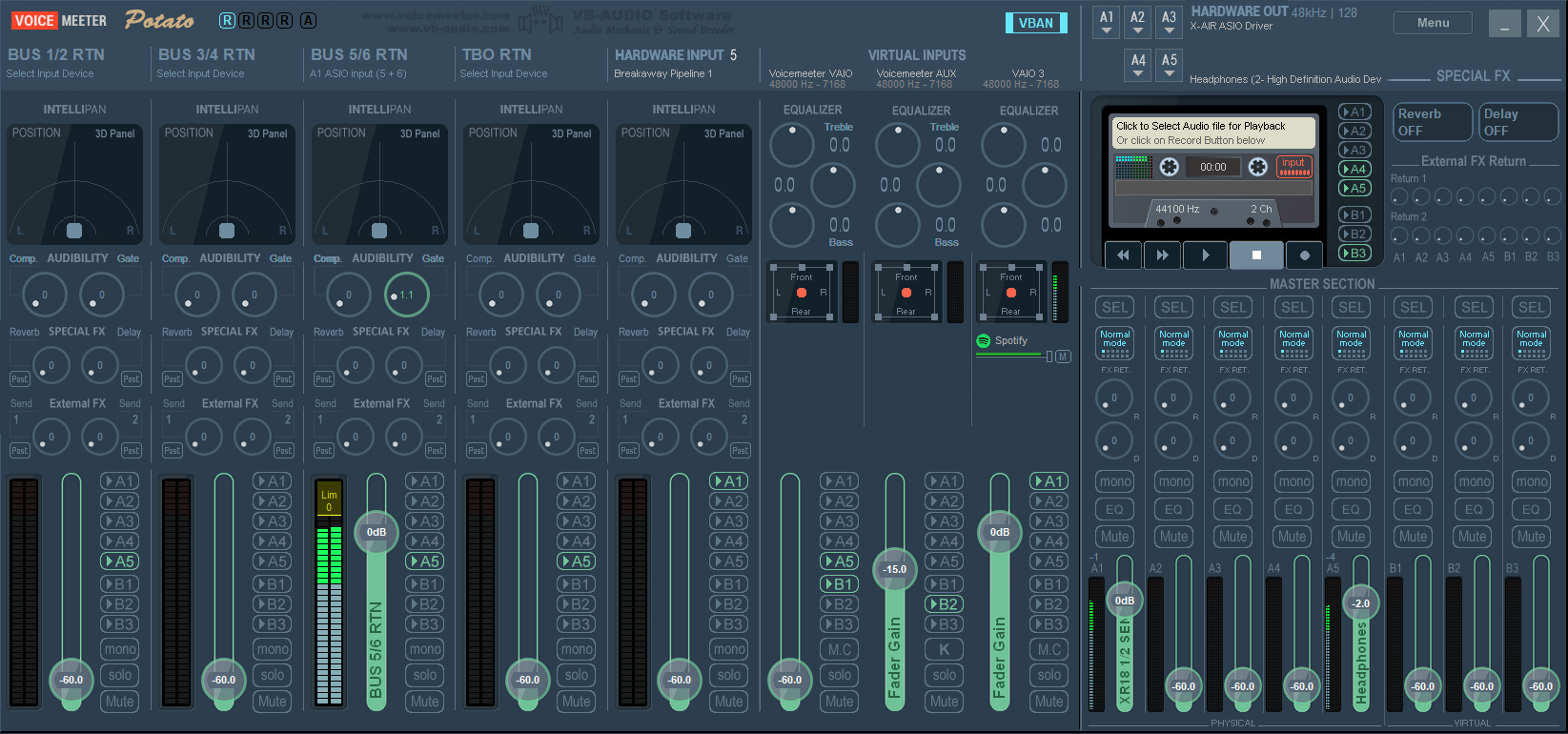
Task: Click Comp knob on BUS 1/2 RTN
Action: point(44,295)
